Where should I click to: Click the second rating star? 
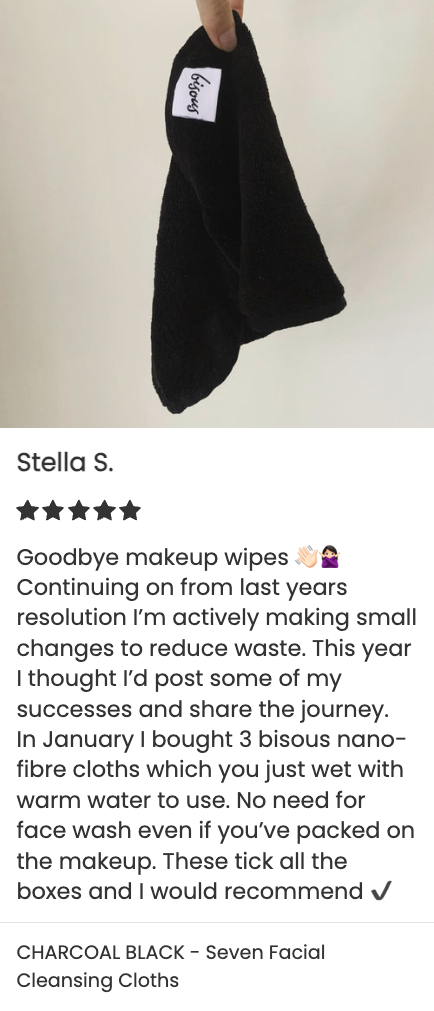tap(53, 511)
